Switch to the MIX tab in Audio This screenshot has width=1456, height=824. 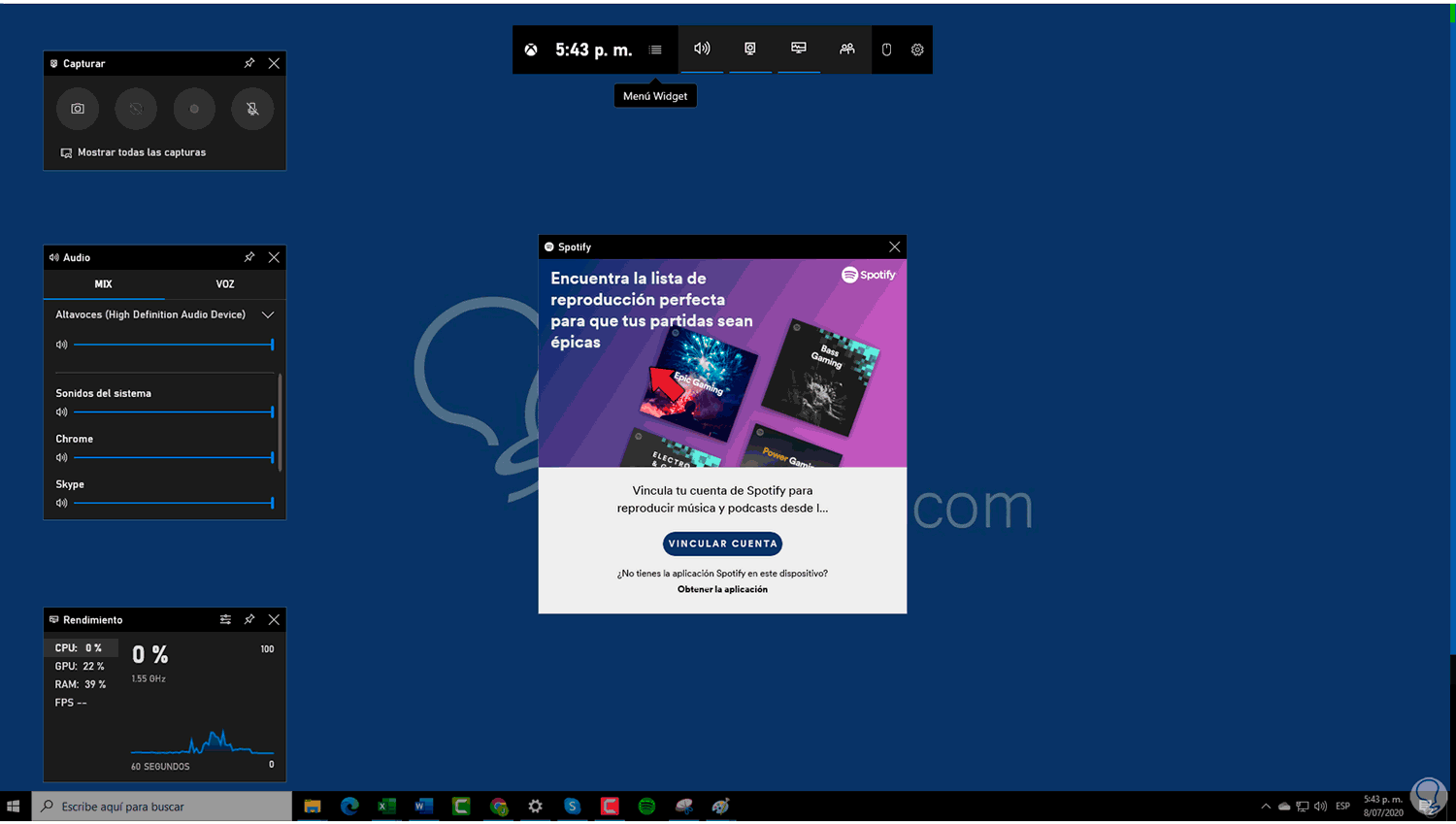coord(104,284)
